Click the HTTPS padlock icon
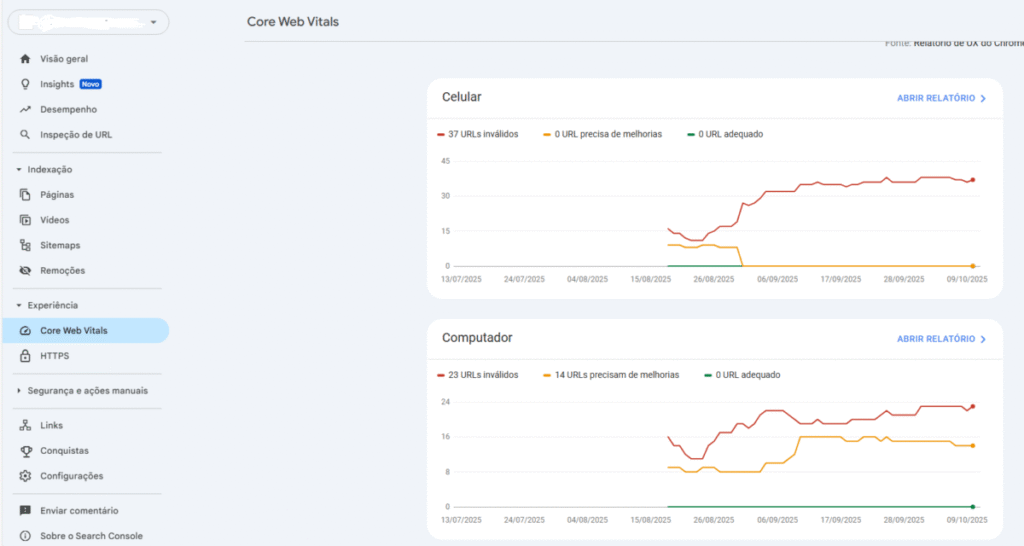This screenshot has width=1024, height=546. (x=25, y=356)
